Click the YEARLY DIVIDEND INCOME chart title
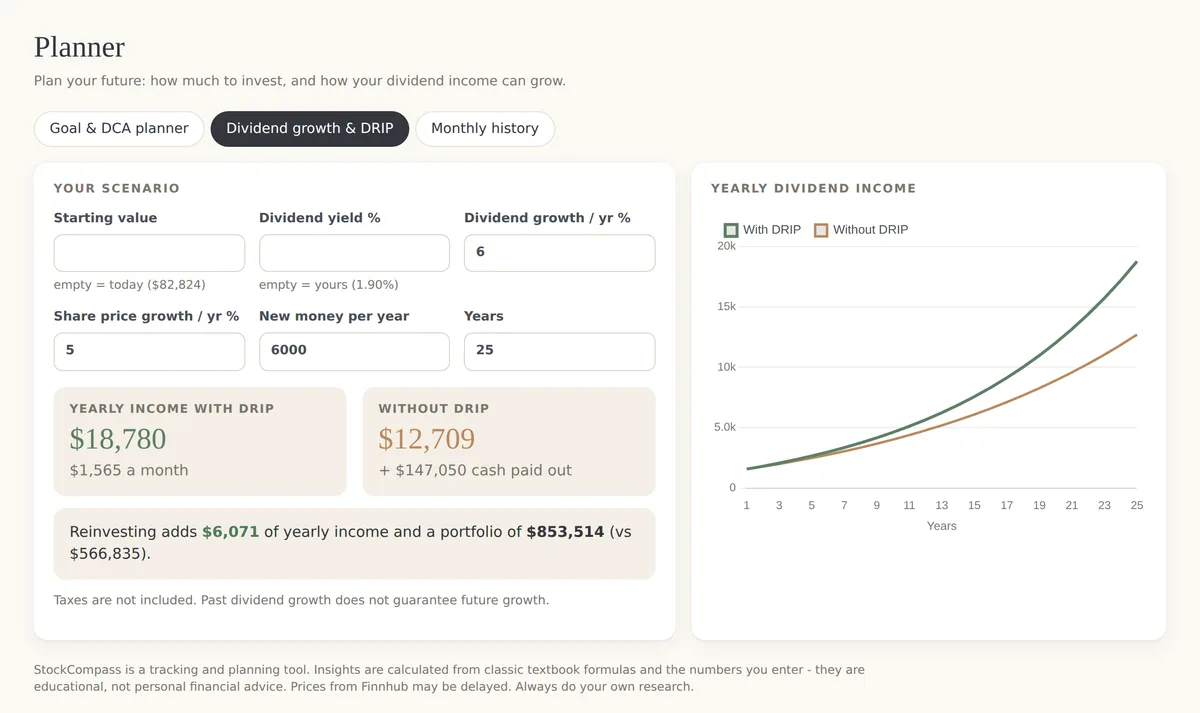This screenshot has width=1200, height=713. 814,188
